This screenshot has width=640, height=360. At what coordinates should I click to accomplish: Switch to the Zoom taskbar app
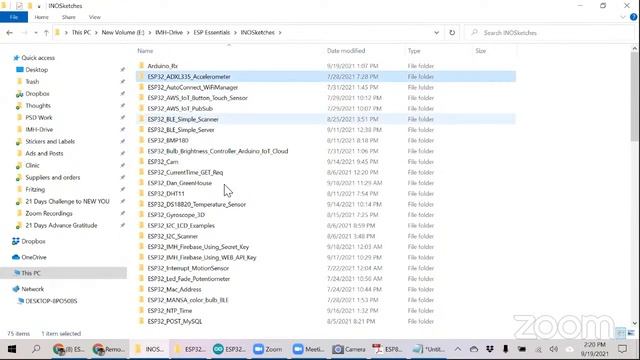[268, 349]
